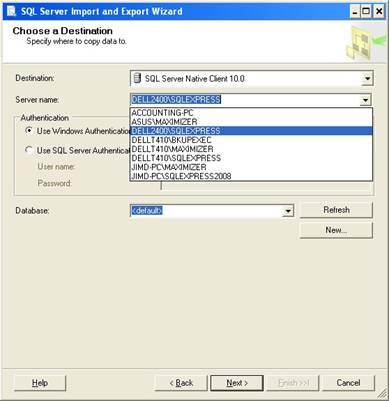Image resolution: width=389 pixels, height=401 pixels.
Task: Click the New... database button
Action: click(336, 230)
